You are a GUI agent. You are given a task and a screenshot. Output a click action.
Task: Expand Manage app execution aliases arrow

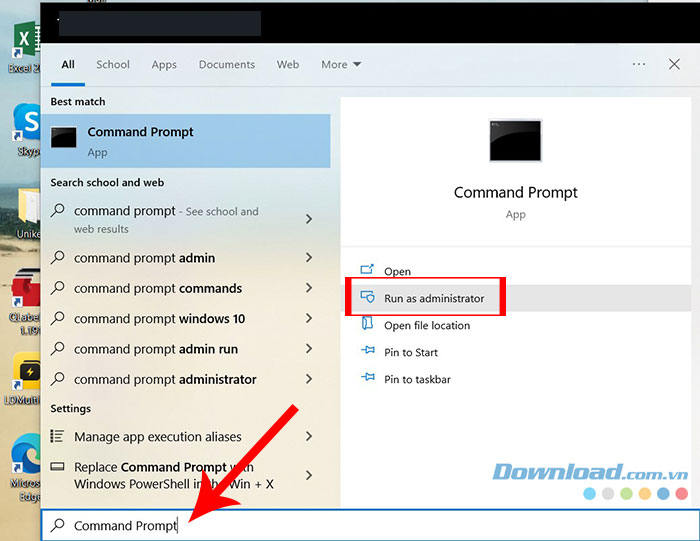pos(308,437)
